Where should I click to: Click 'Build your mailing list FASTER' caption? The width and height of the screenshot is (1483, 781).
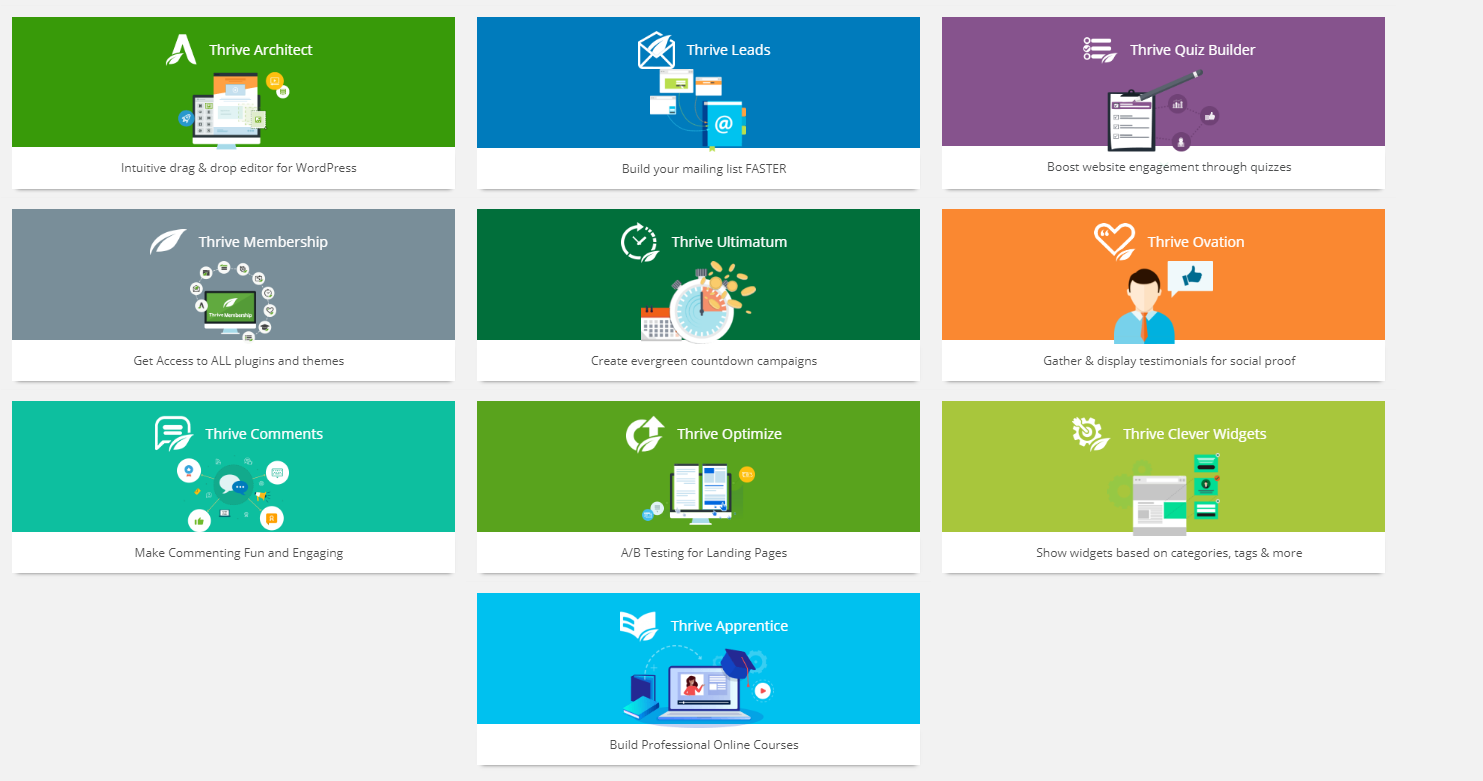click(704, 169)
